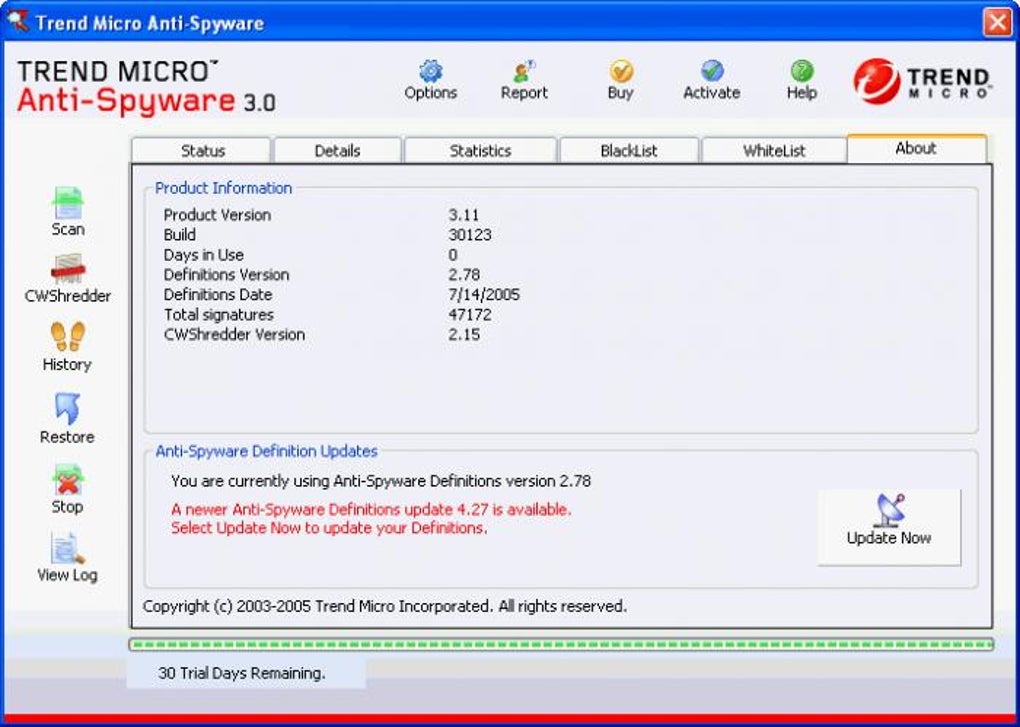Screen dimensions: 1020x727
Task: Click the Activate globe icon
Action: coord(712,71)
